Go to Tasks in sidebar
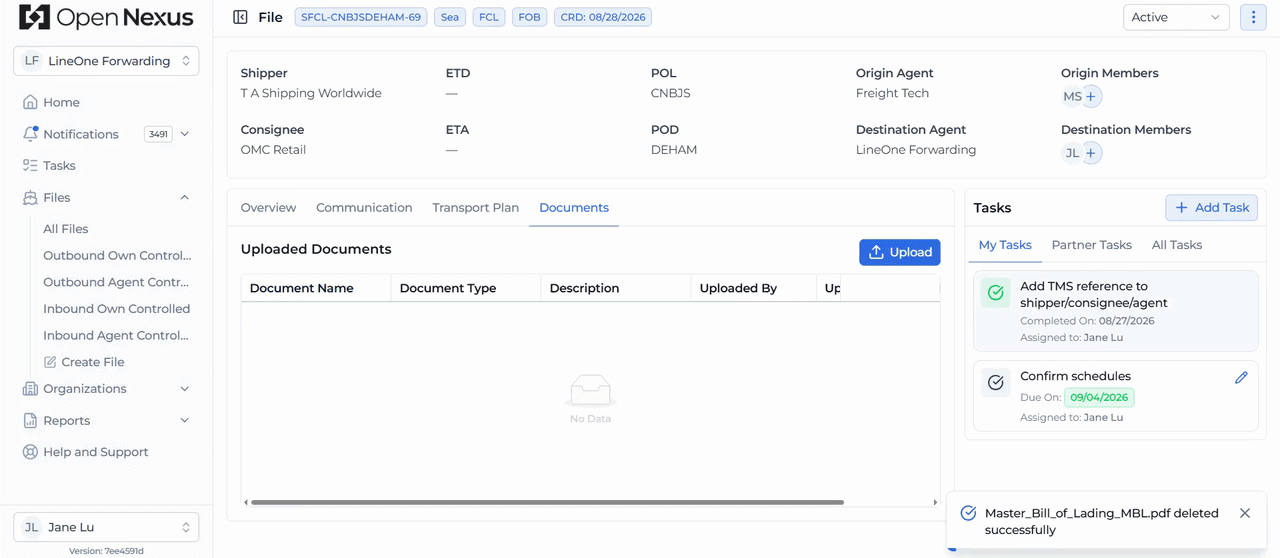 coord(59,166)
